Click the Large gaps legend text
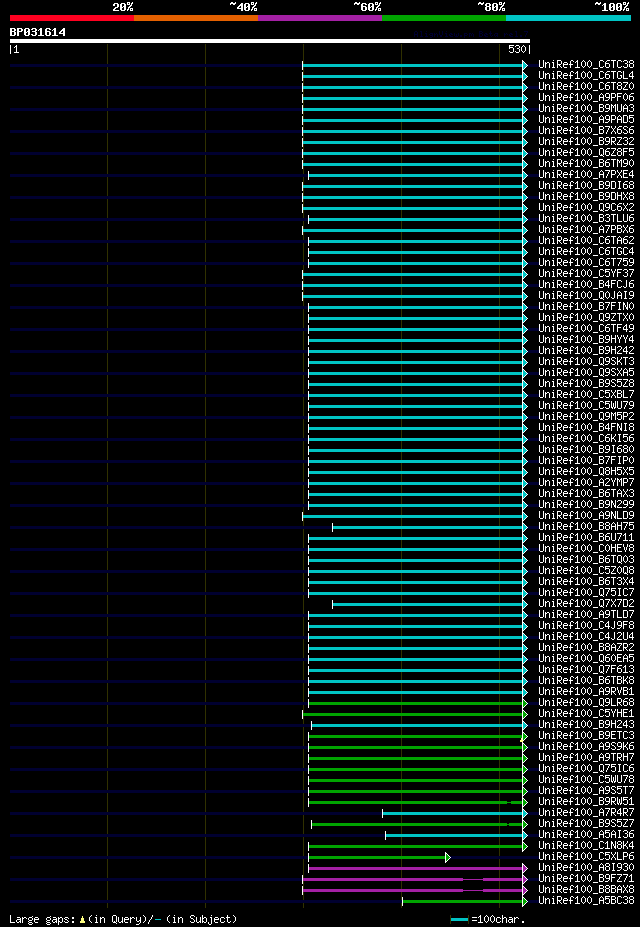 point(42,919)
